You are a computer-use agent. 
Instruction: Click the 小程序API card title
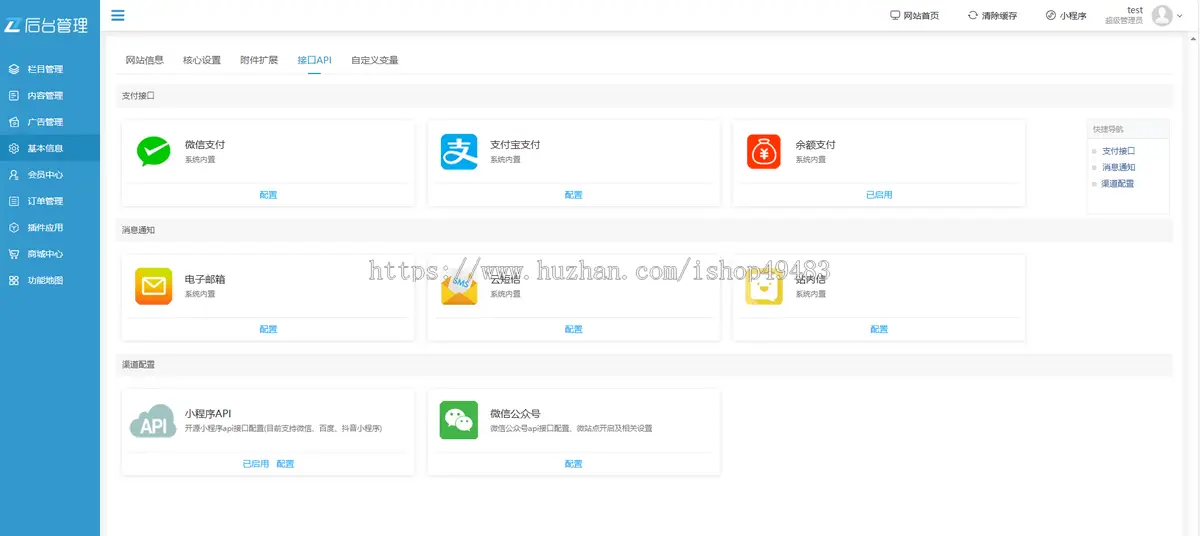coord(208,413)
